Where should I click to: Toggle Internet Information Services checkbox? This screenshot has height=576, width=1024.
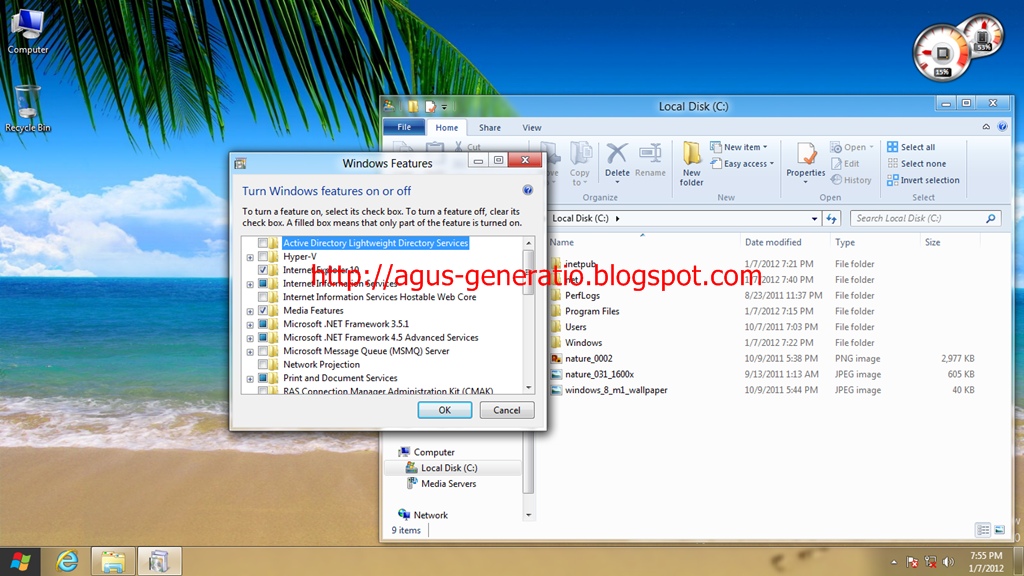coord(263,283)
